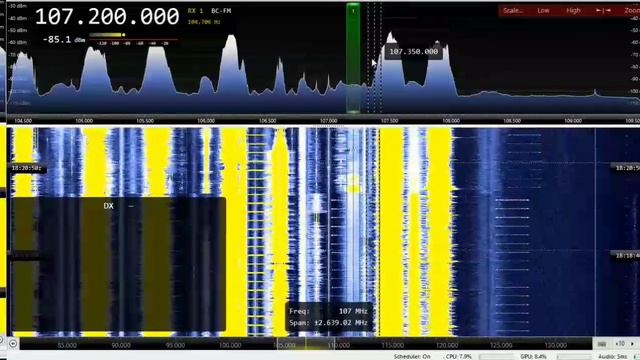The width and height of the screenshot is (640, 360).
Task: Open the Scale... settings
Action: click(513, 11)
